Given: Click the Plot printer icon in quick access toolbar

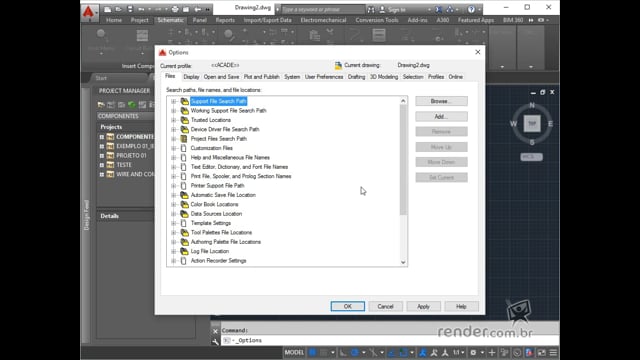Looking at the screenshot, I should pyautogui.click(x=175, y=9).
